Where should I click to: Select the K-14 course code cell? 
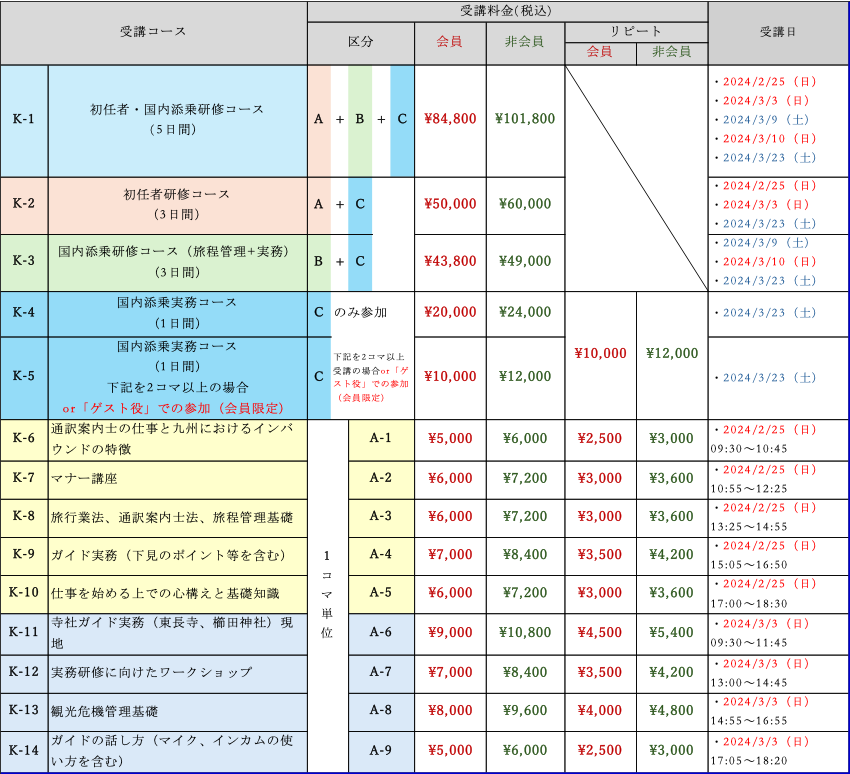pos(24,752)
